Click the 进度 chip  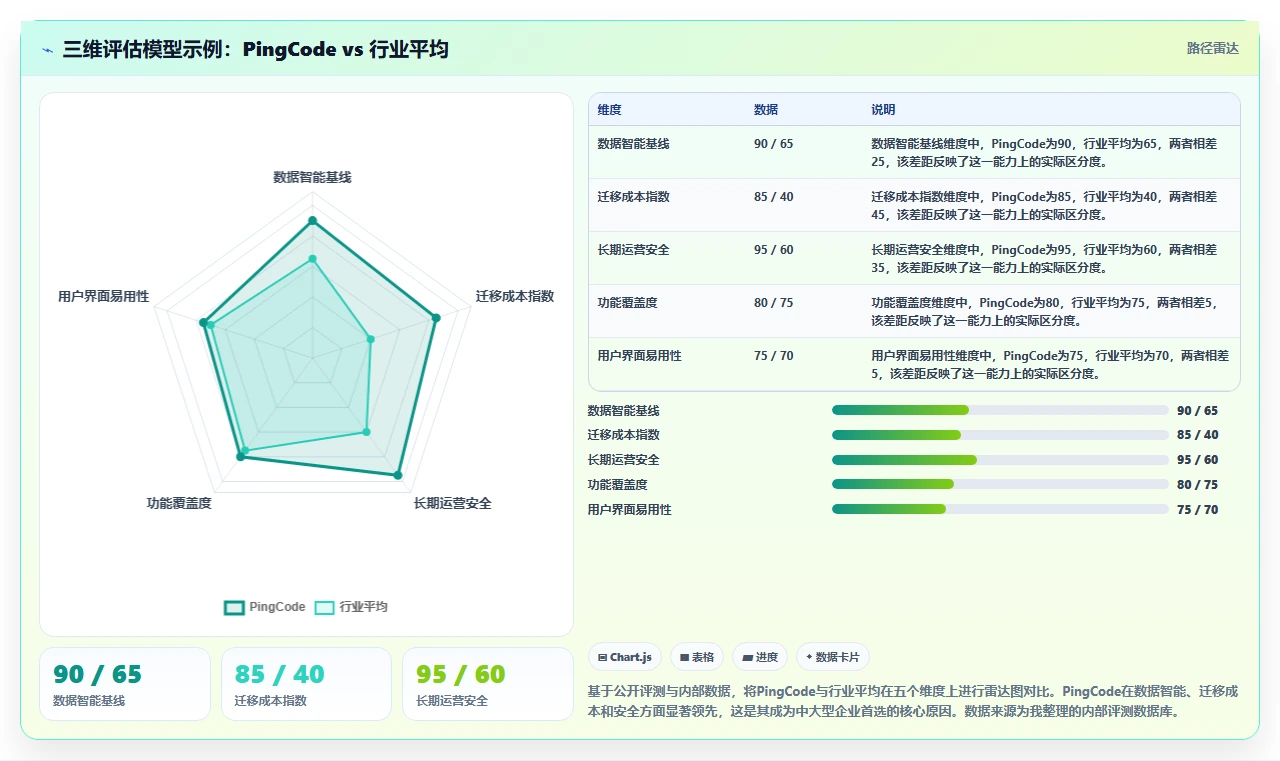(760, 657)
